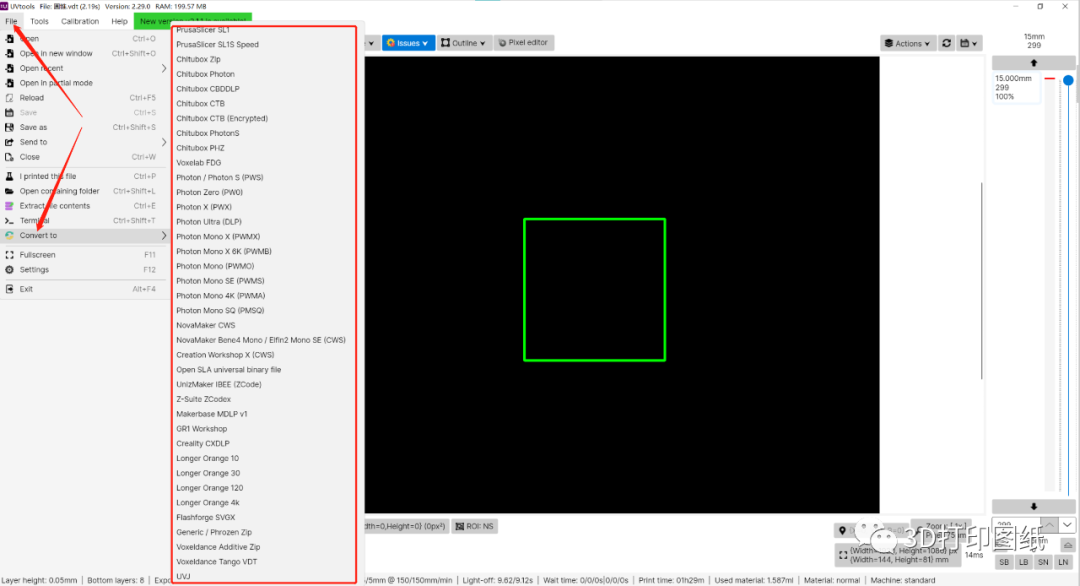Open the Help menu

click(x=119, y=21)
